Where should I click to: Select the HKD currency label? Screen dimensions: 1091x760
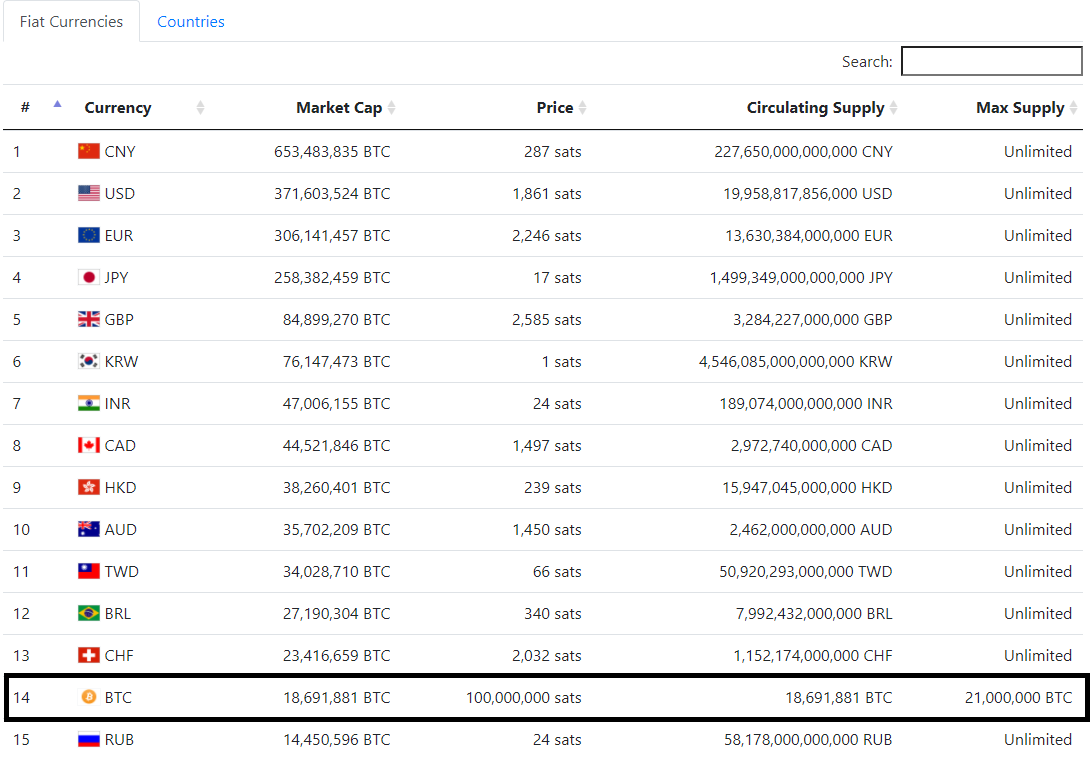click(120, 487)
